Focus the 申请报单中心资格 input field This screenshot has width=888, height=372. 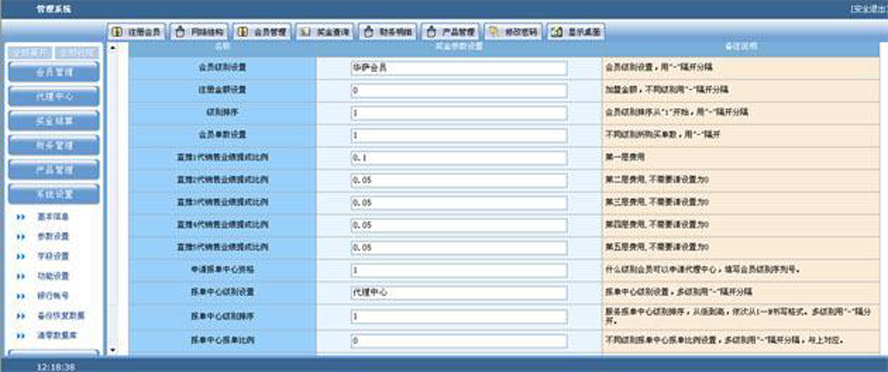tap(459, 271)
